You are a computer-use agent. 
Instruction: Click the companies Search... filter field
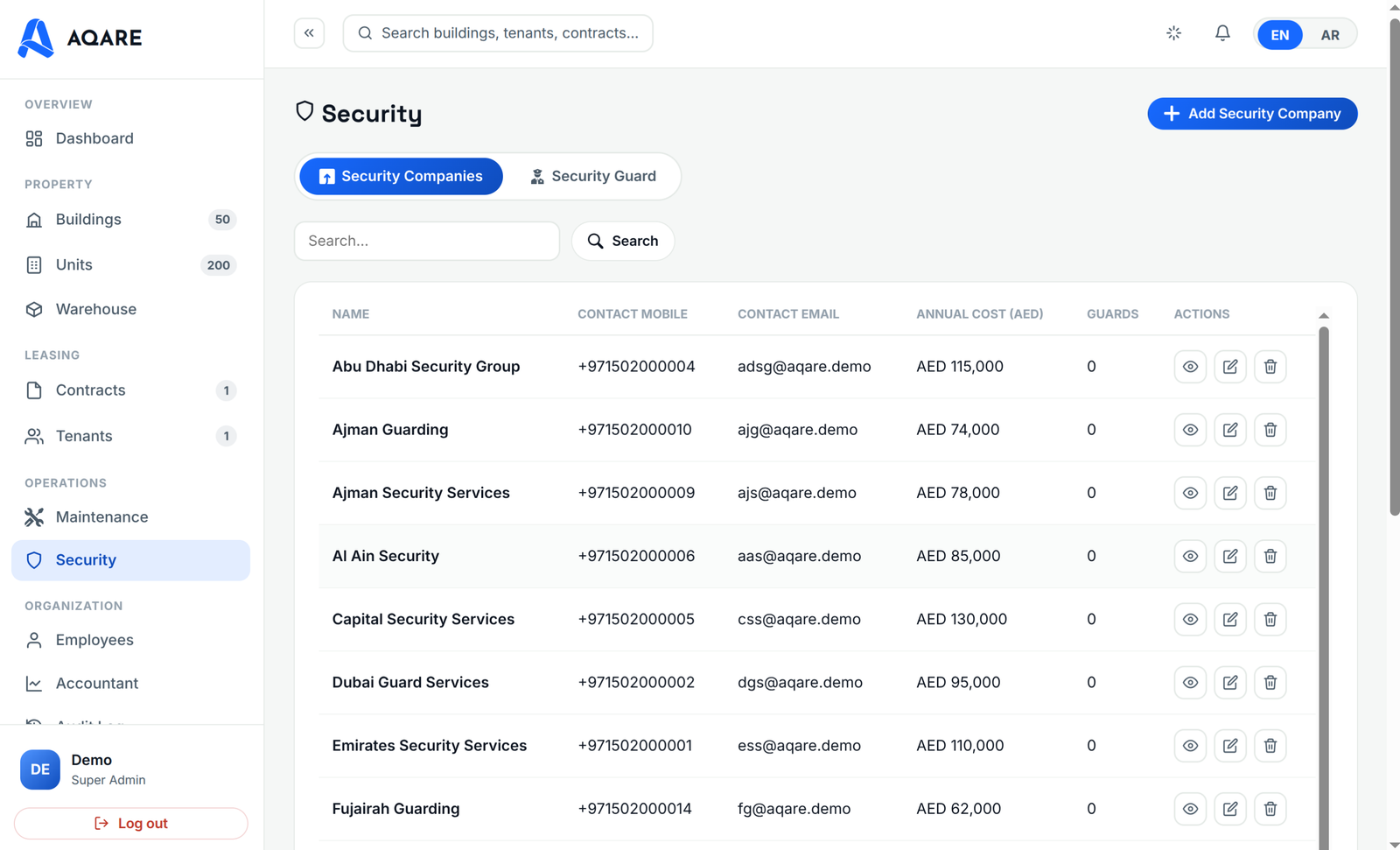point(427,241)
